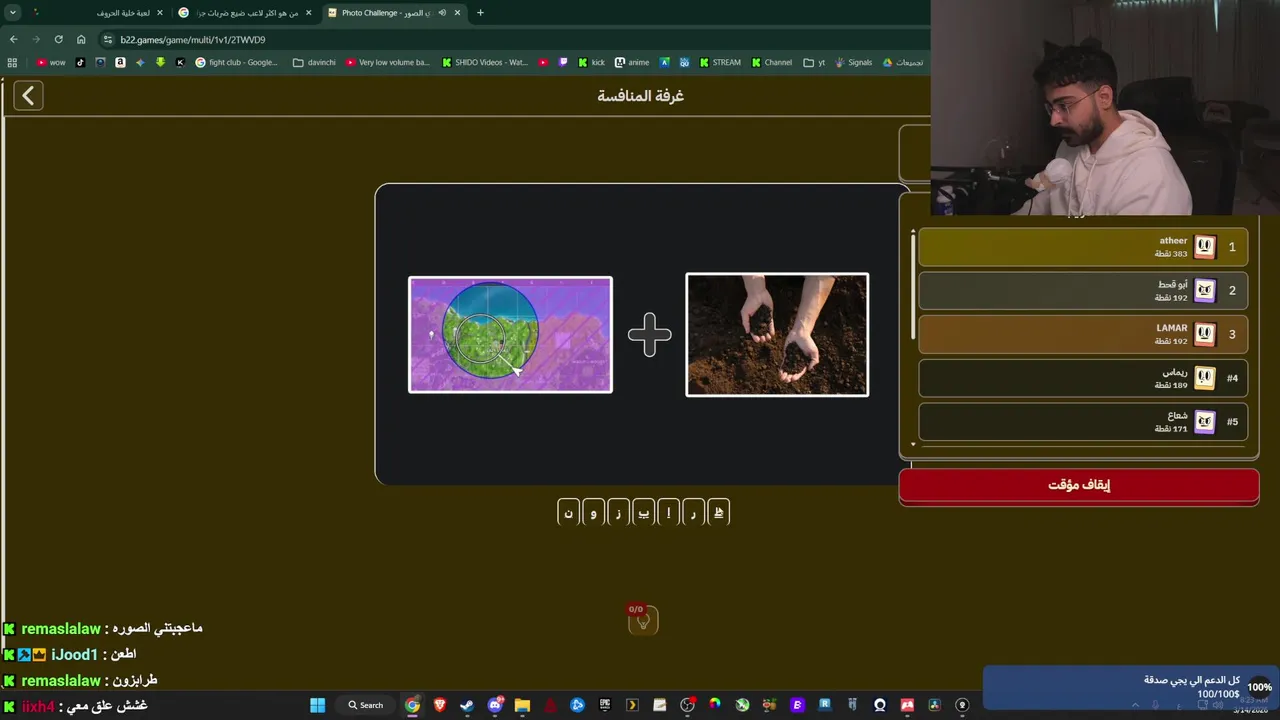The height and width of the screenshot is (720, 1280).
Task: Select the letter tile ي
Action: coord(643,513)
